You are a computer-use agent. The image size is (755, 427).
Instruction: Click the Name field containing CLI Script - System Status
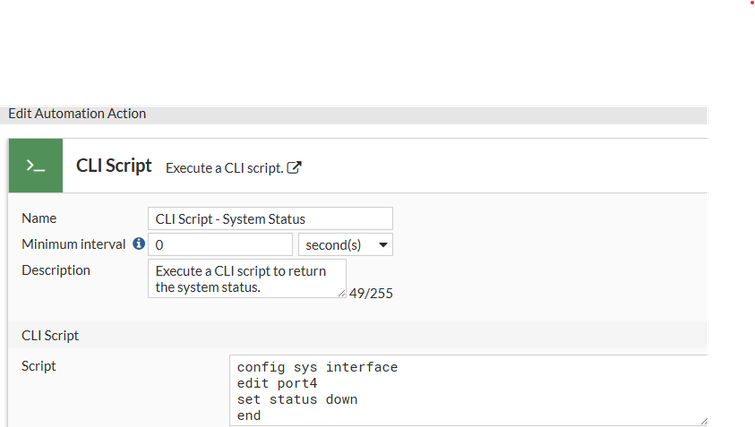tap(269, 218)
